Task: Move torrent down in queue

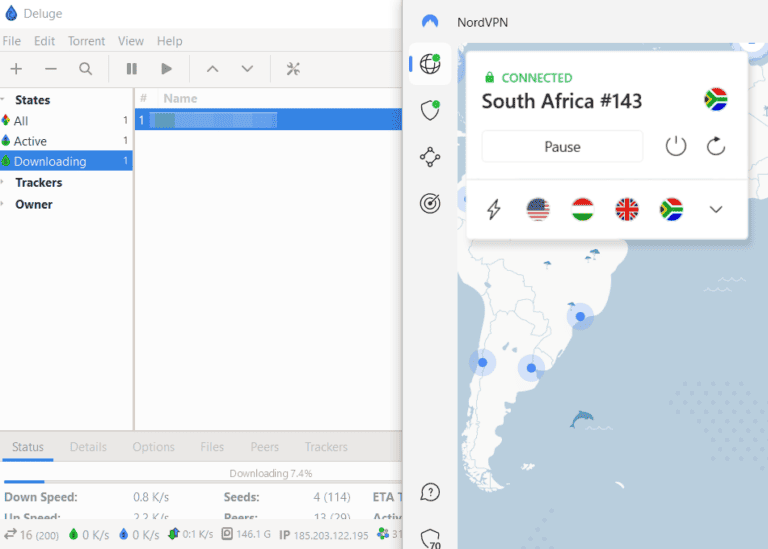Action: (247, 69)
